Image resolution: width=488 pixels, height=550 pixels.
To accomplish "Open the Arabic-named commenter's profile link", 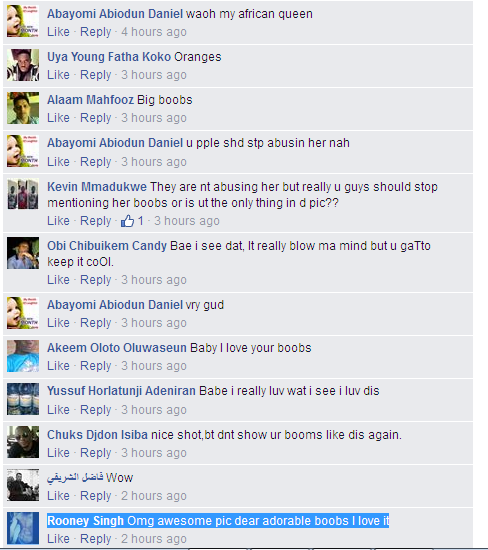I will tap(75, 478).
